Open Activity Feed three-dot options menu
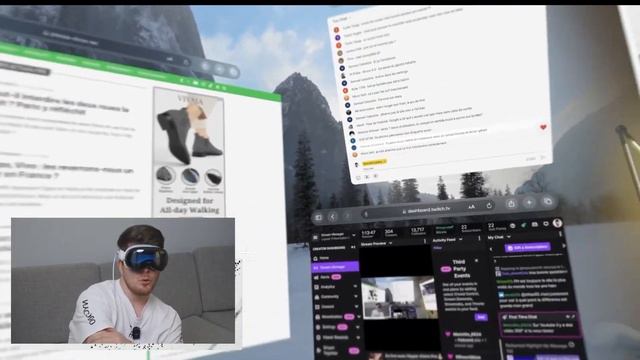 pyautogui.click(x=479, y=239)
